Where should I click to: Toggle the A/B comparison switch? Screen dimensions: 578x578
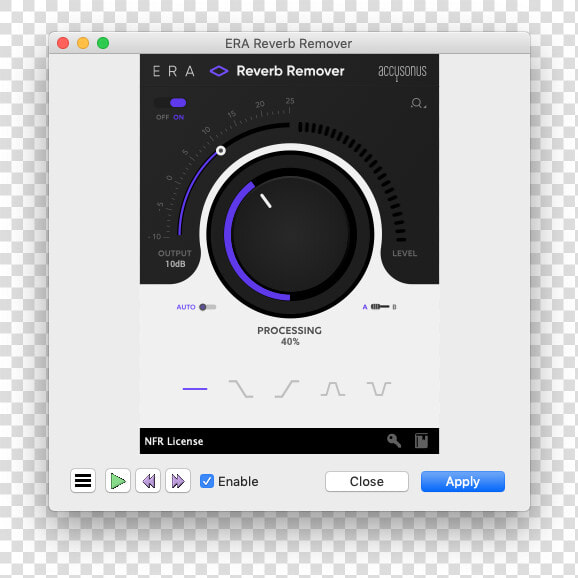click(380, 307)
